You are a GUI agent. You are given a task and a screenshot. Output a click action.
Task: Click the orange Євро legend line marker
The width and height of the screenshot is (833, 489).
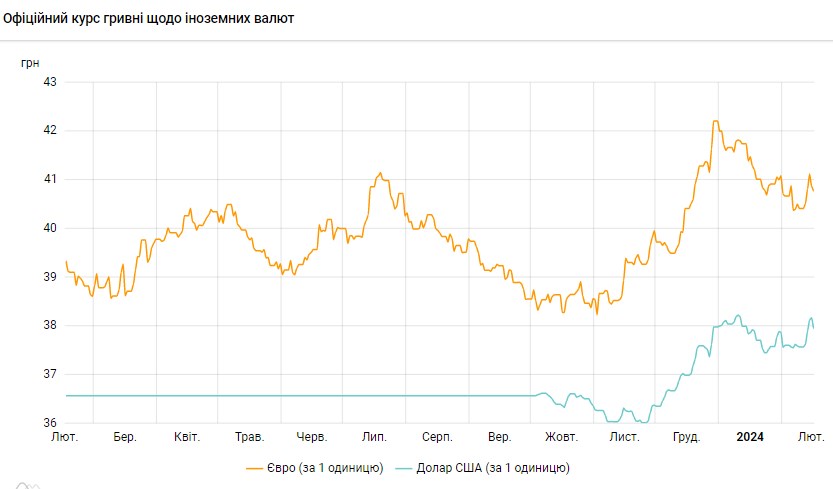tap(254, 467)
